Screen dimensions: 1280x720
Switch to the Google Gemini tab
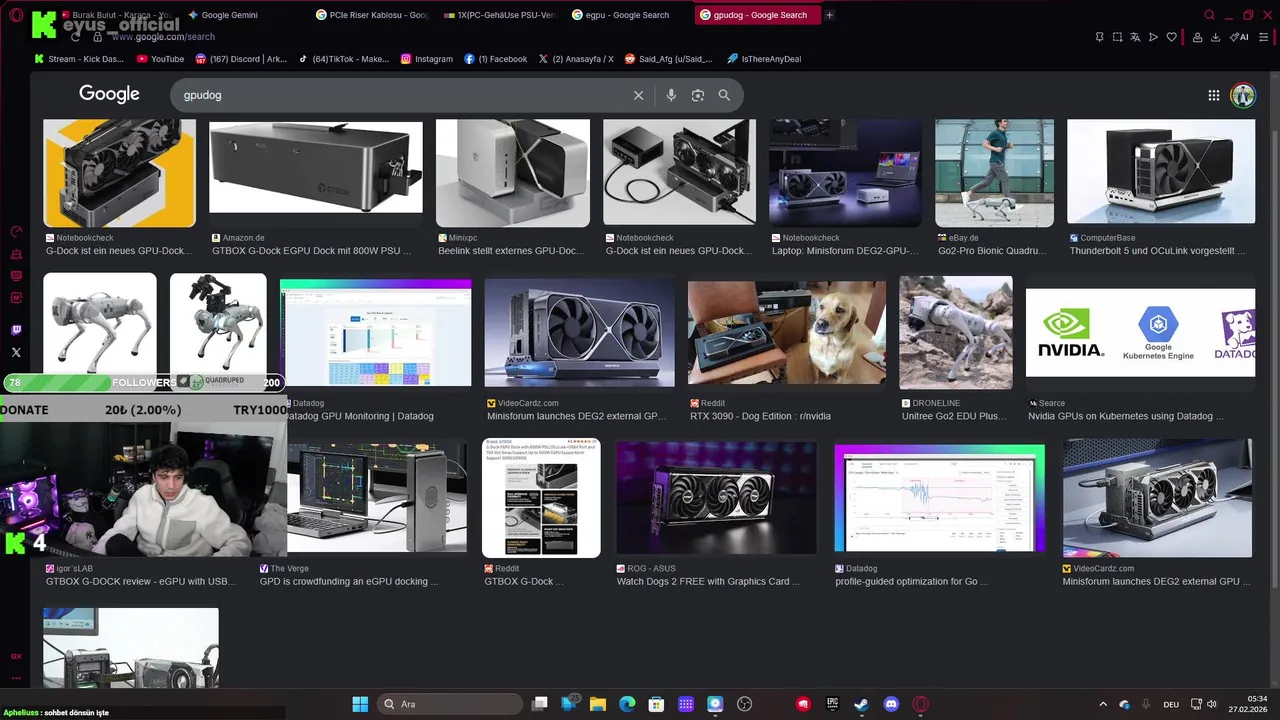tap(243, 15)
